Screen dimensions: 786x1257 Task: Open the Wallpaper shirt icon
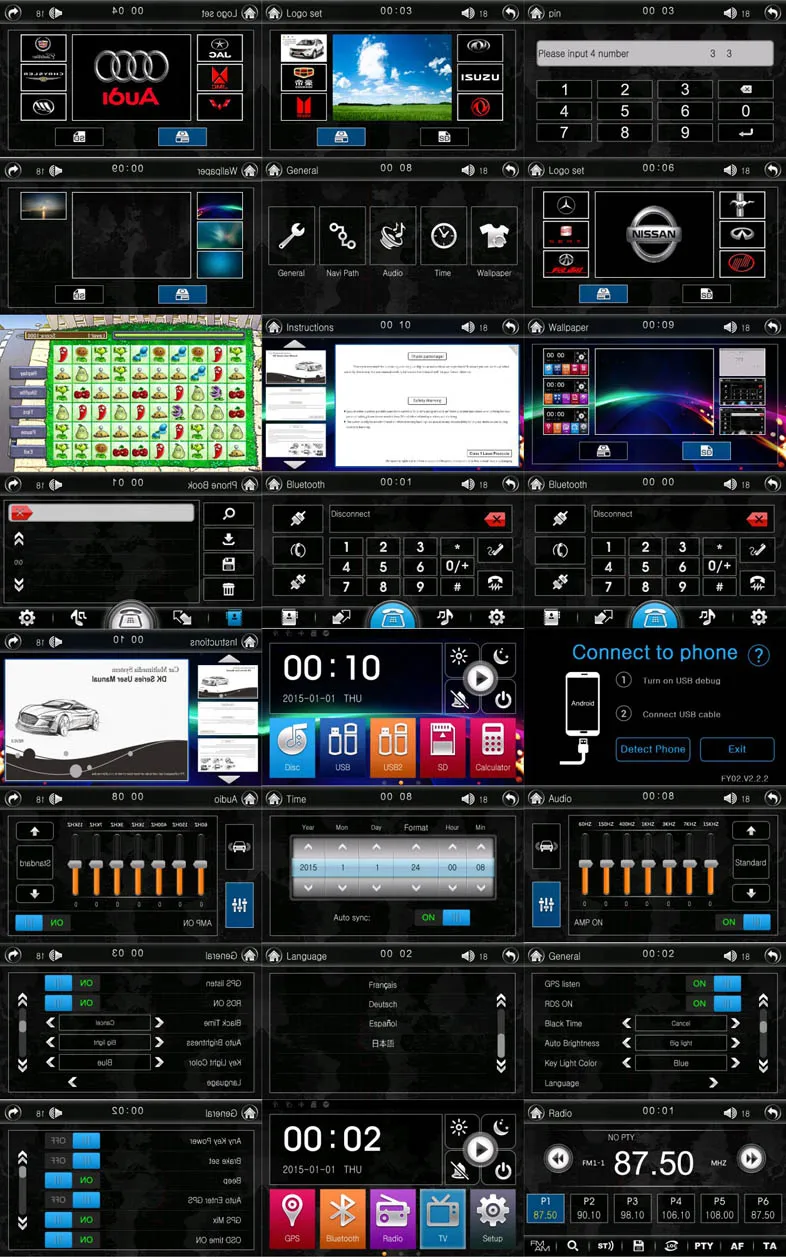tap(493, 237)
